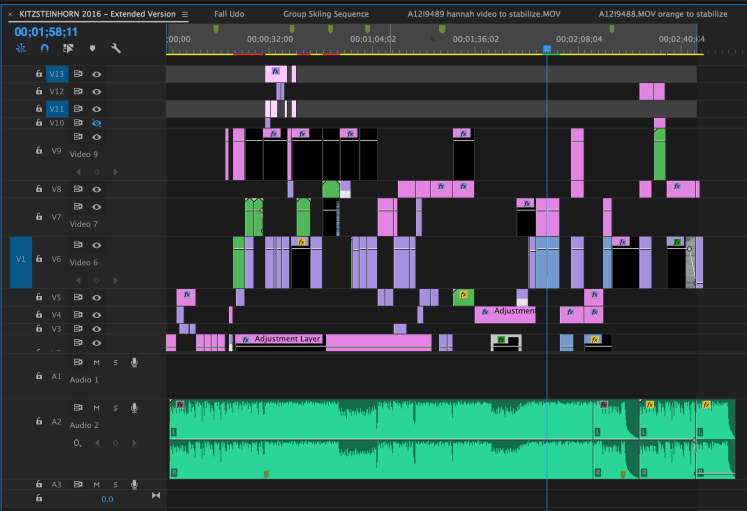Open Timeline Display Settings wrench

coord(116,47)
